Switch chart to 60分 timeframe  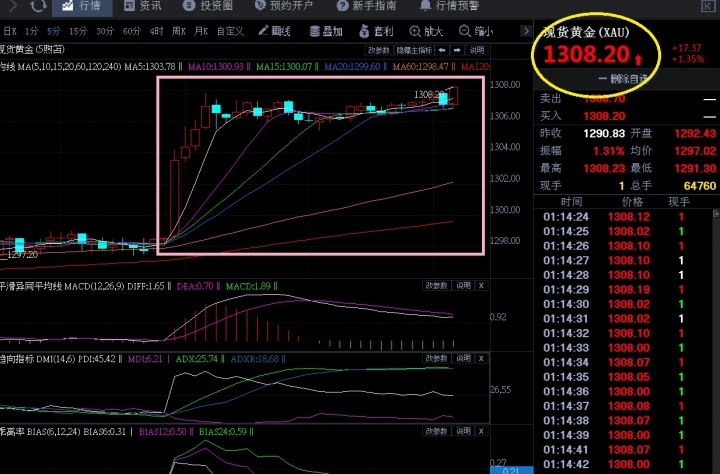pos(131,31)
